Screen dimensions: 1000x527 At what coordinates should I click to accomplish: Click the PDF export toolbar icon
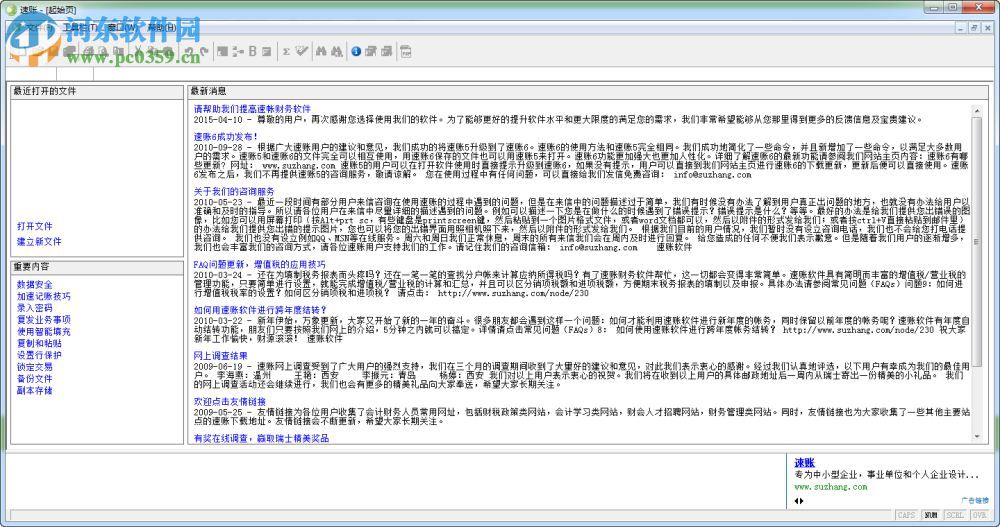click(x=406, y=52)
